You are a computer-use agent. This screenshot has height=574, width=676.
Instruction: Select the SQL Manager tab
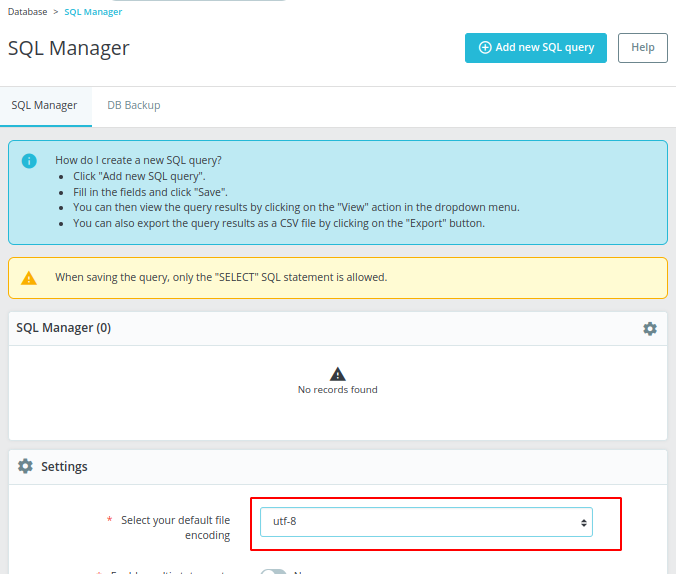tap(44, 106)
